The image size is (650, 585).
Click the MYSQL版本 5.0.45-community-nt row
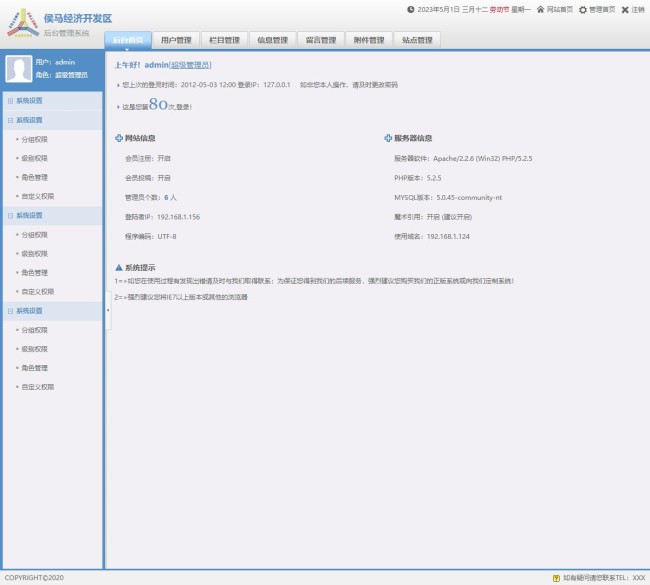448,197
